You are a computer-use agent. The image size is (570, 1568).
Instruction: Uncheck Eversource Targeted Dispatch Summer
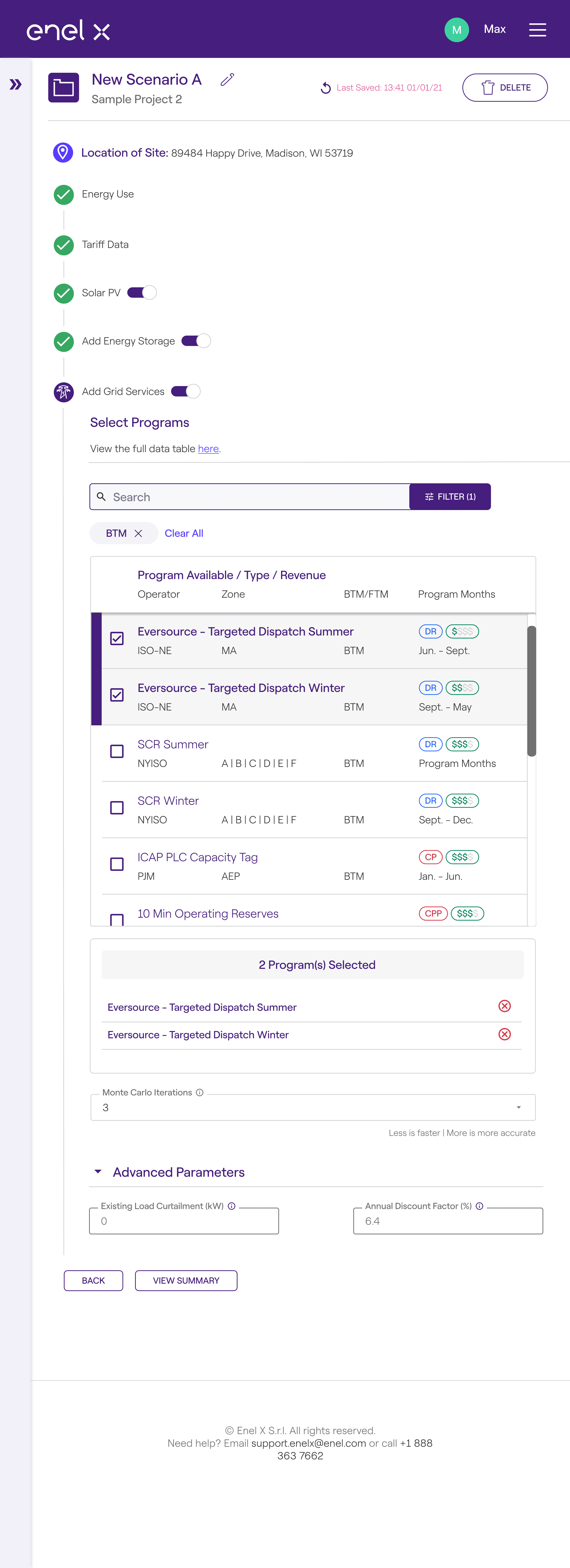[117, 638]
